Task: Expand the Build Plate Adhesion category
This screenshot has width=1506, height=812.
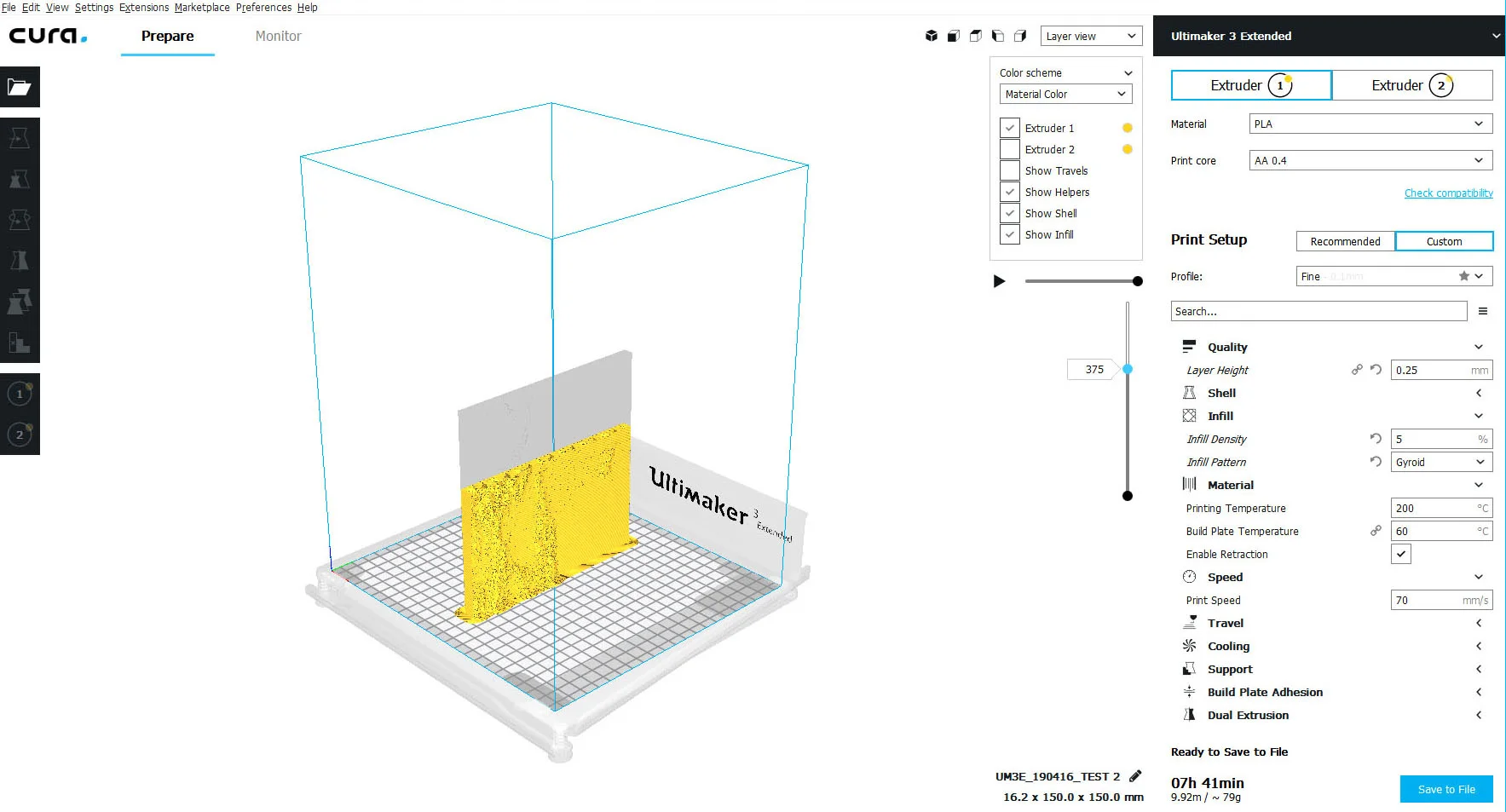Action: click(1333, 692)
